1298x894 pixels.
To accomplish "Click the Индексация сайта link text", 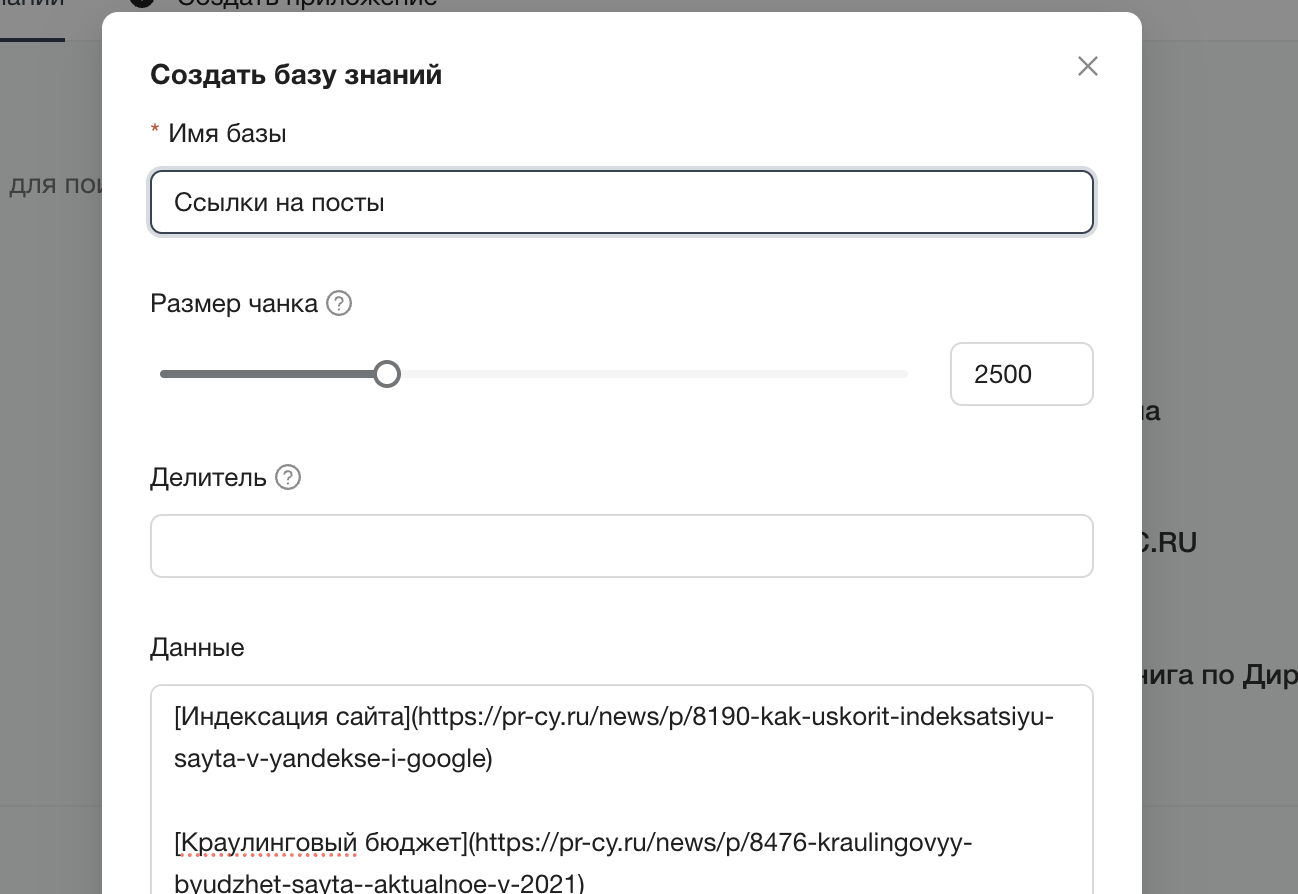I will [x=260, y=716].
